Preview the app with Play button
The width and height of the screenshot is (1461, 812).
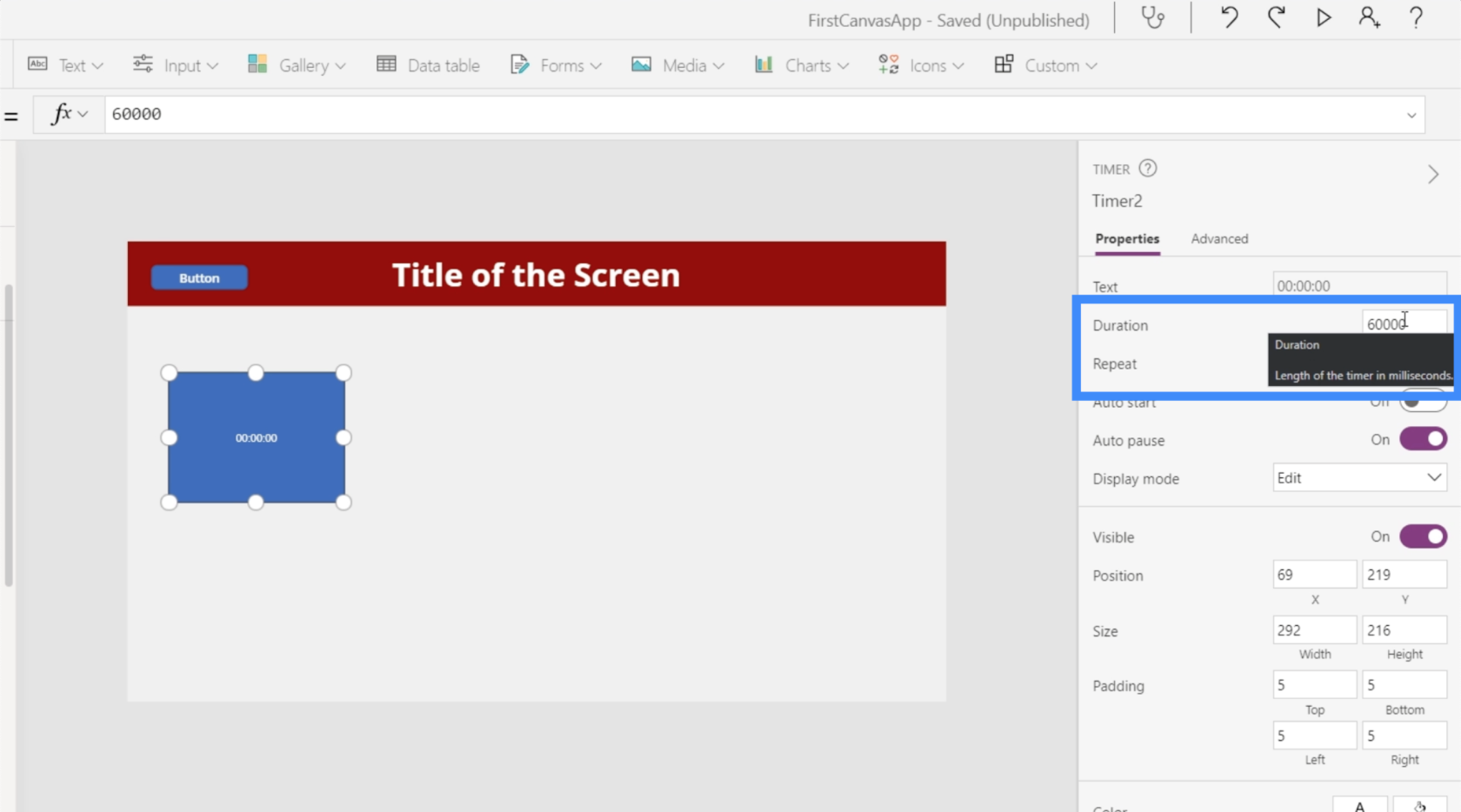[x=1323, y=17]
